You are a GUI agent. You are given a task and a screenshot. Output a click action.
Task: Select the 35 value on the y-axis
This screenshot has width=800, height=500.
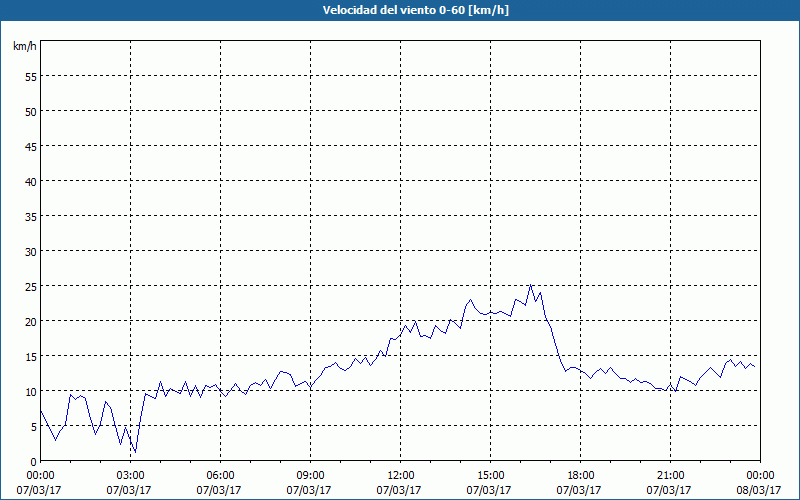[x=31, y=217]
